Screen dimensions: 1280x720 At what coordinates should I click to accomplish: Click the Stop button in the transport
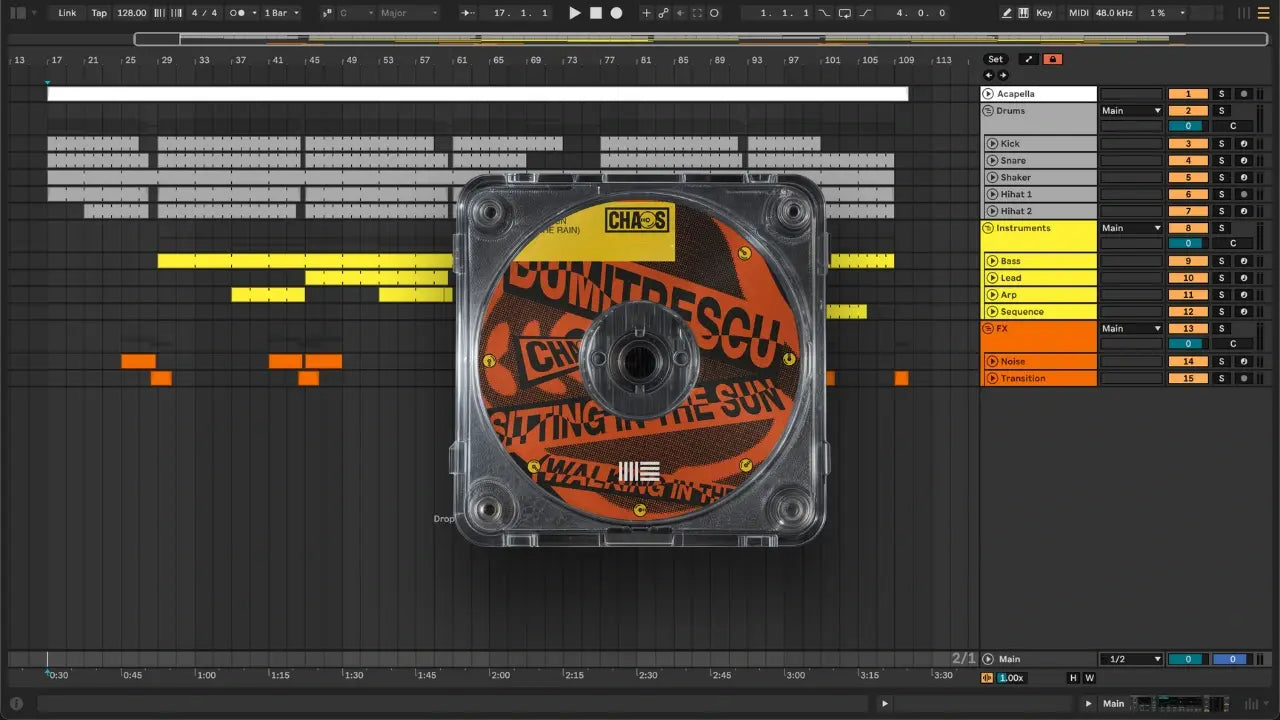[x=596, y=13]
